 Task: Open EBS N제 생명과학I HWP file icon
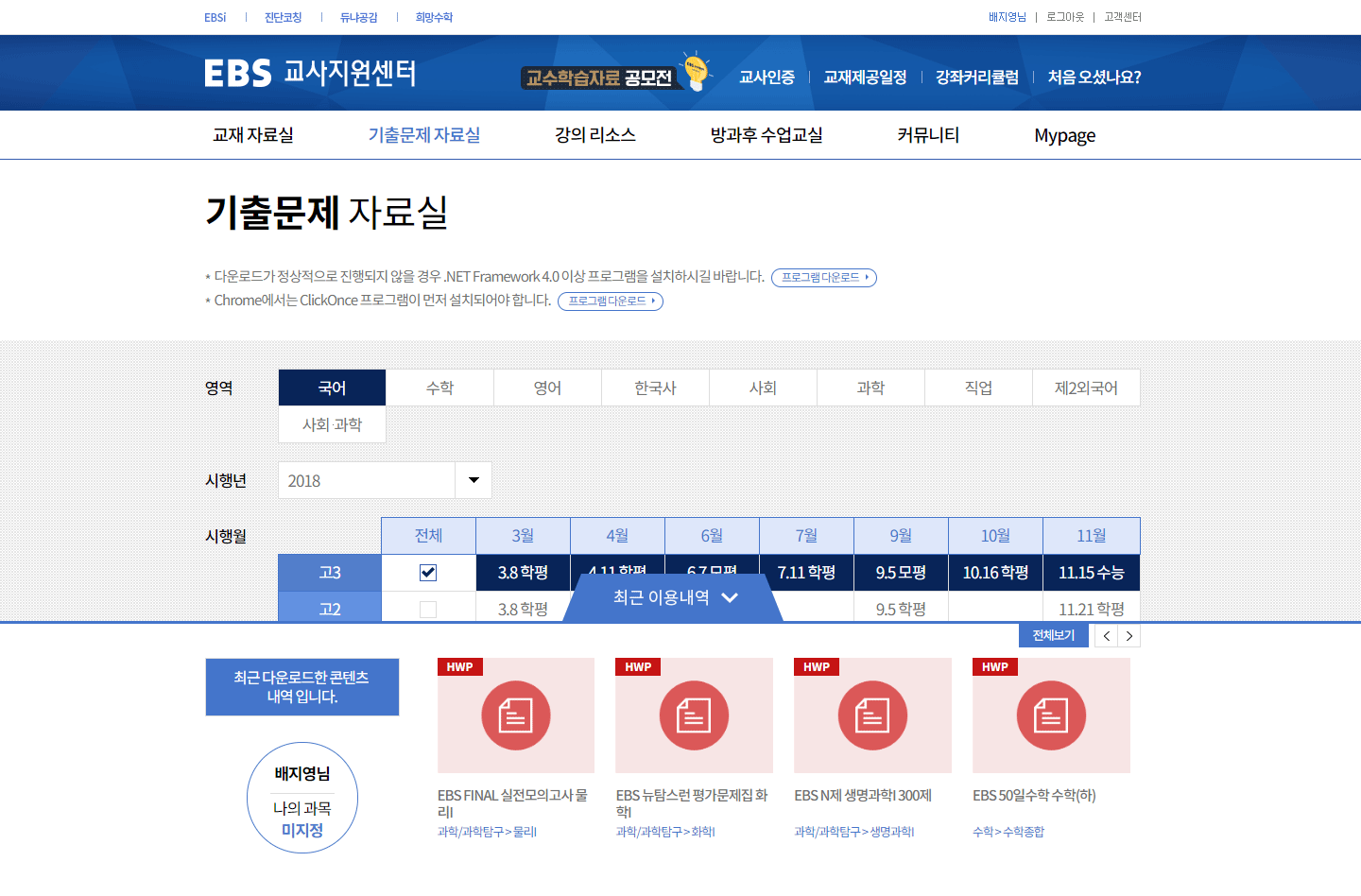pos(872,715)
